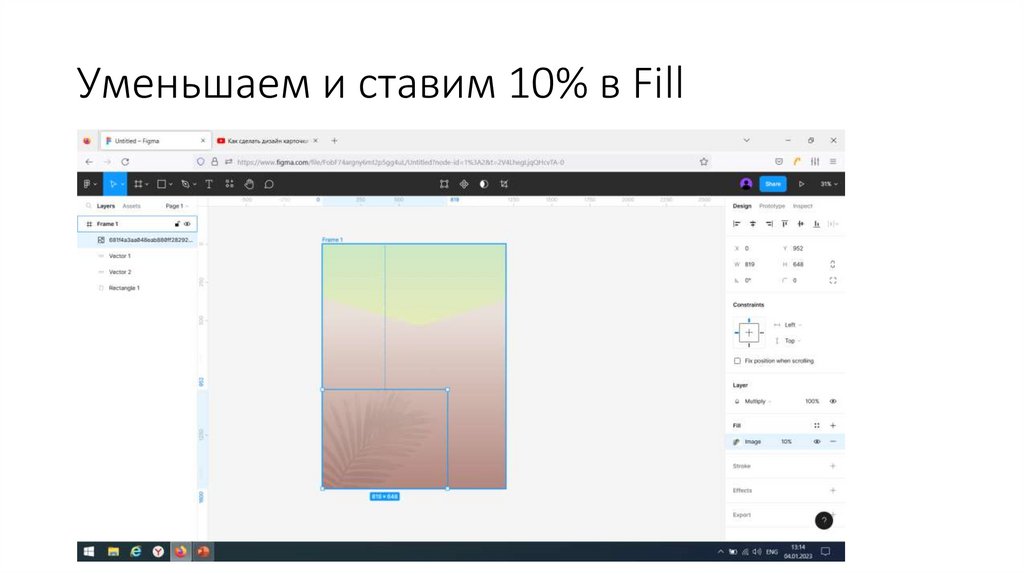The image size is (1024, 574).
Task: Open the help question mark button
Action: [x=823, y=520]
